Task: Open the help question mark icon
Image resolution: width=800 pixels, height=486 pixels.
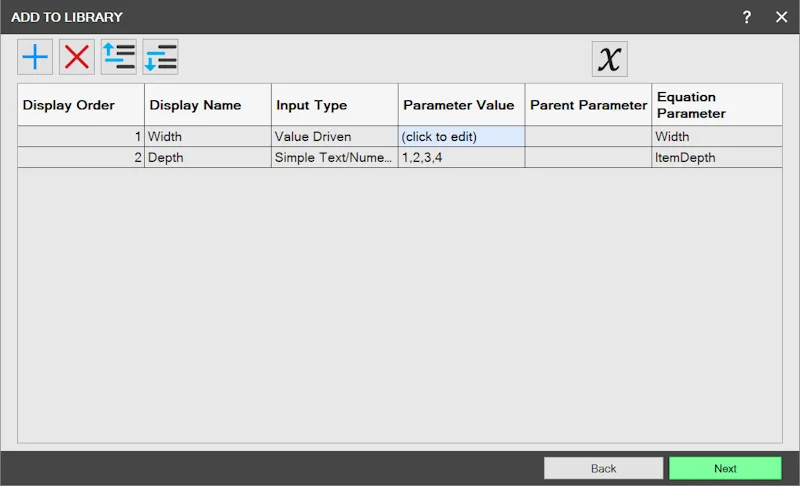Action: pos(746,17)
